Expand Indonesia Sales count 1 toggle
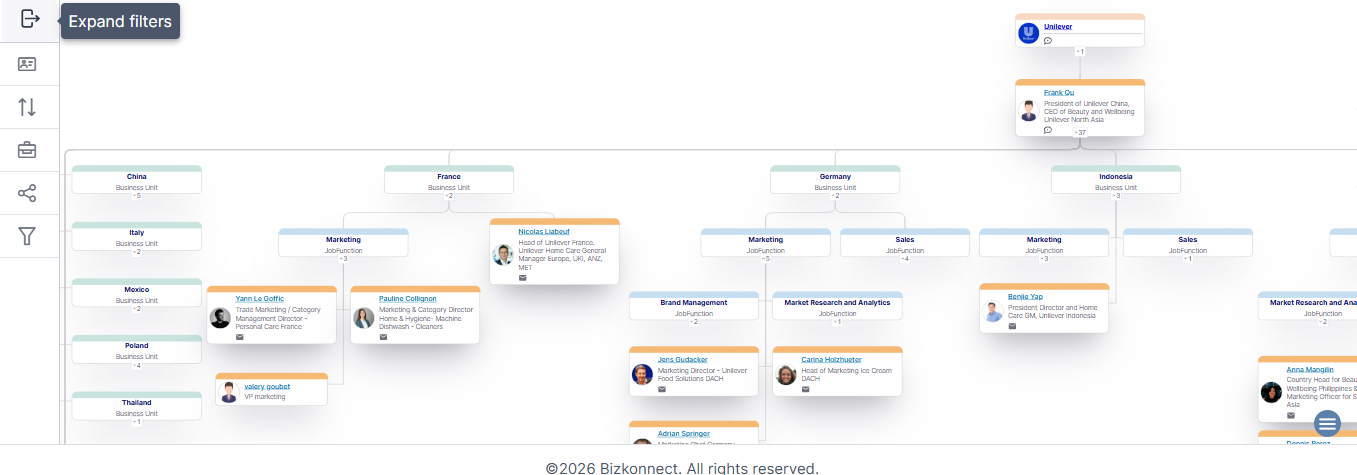1357x475 pixels. [x=1188, y=258]
